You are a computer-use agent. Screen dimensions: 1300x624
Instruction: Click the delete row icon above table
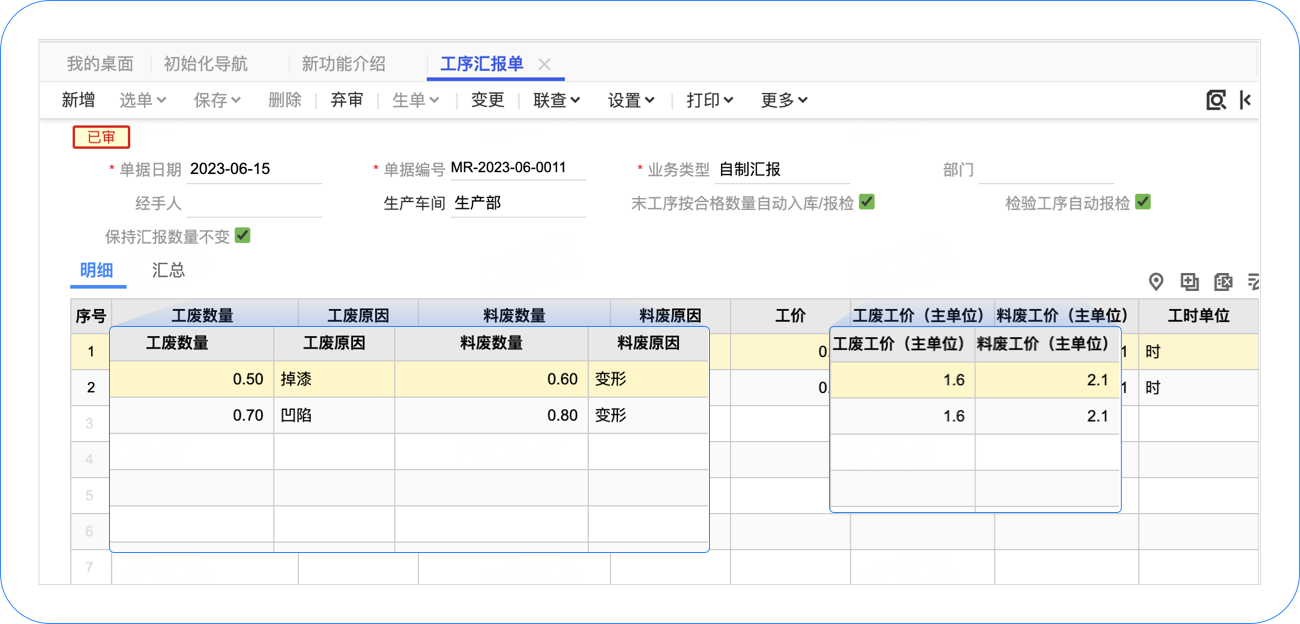pos(1222,282)
